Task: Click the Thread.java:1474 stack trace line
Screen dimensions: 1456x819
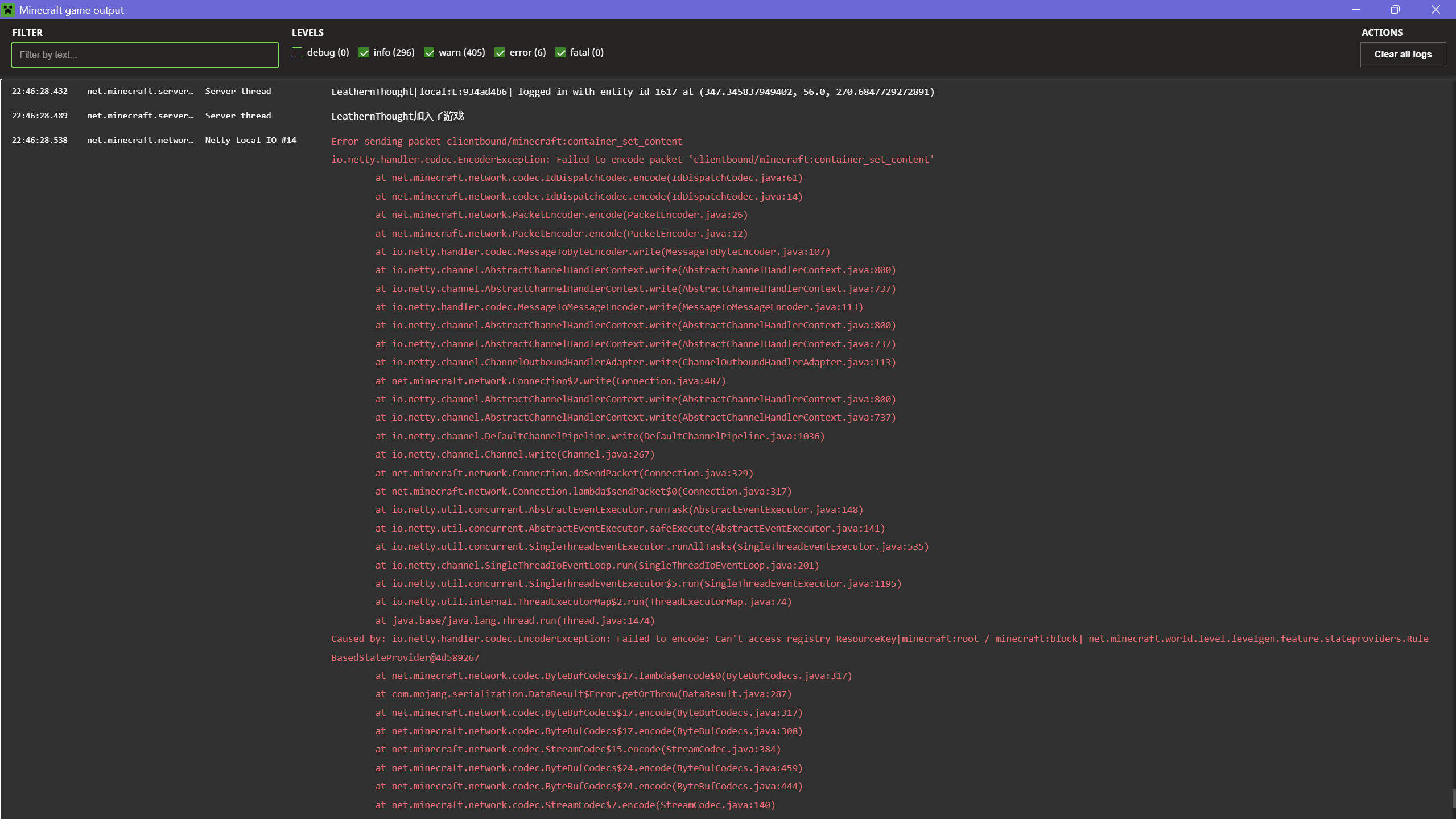Action: click(x=515, y=620)
